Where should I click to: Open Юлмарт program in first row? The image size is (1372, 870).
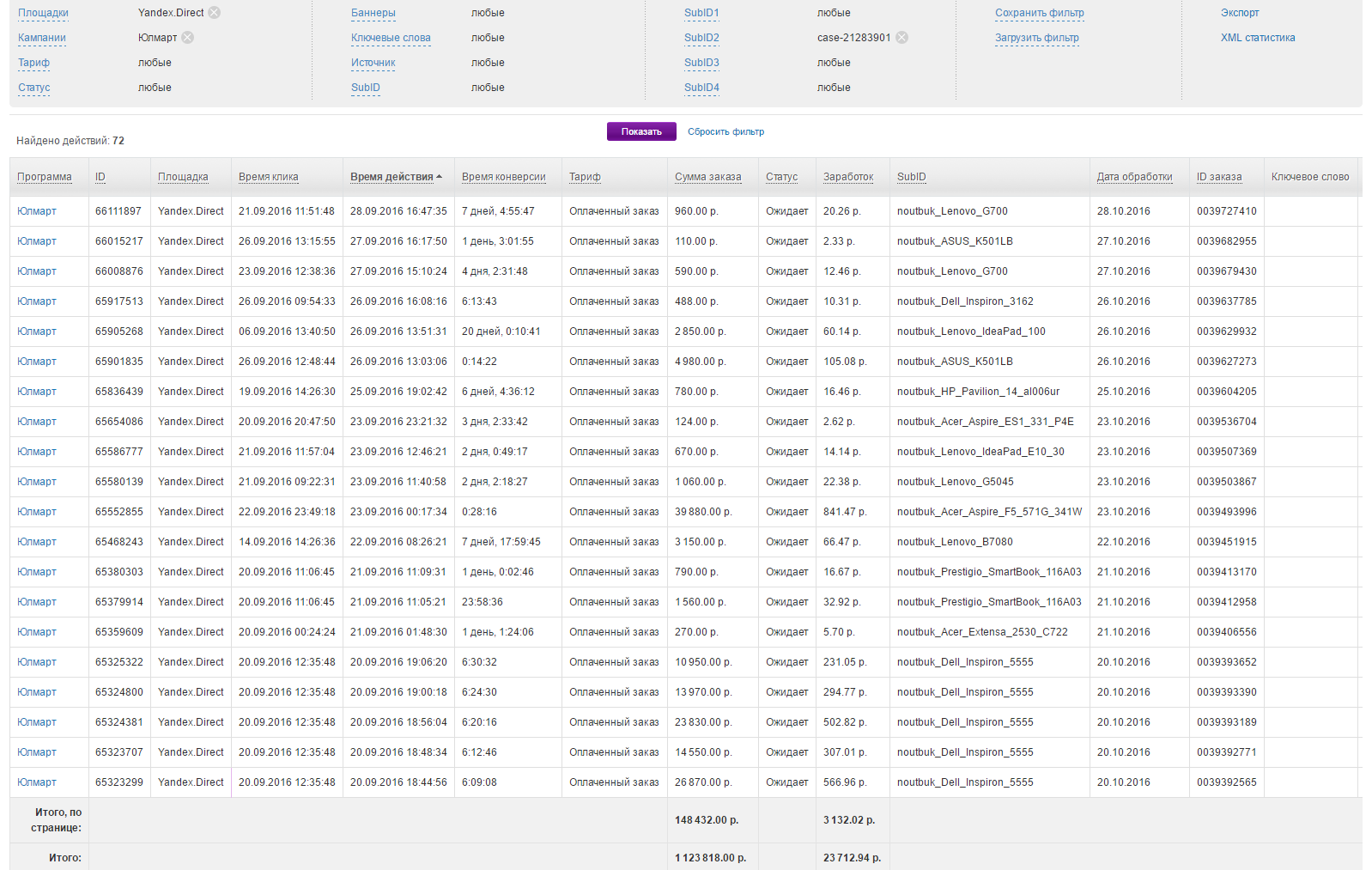37,211
